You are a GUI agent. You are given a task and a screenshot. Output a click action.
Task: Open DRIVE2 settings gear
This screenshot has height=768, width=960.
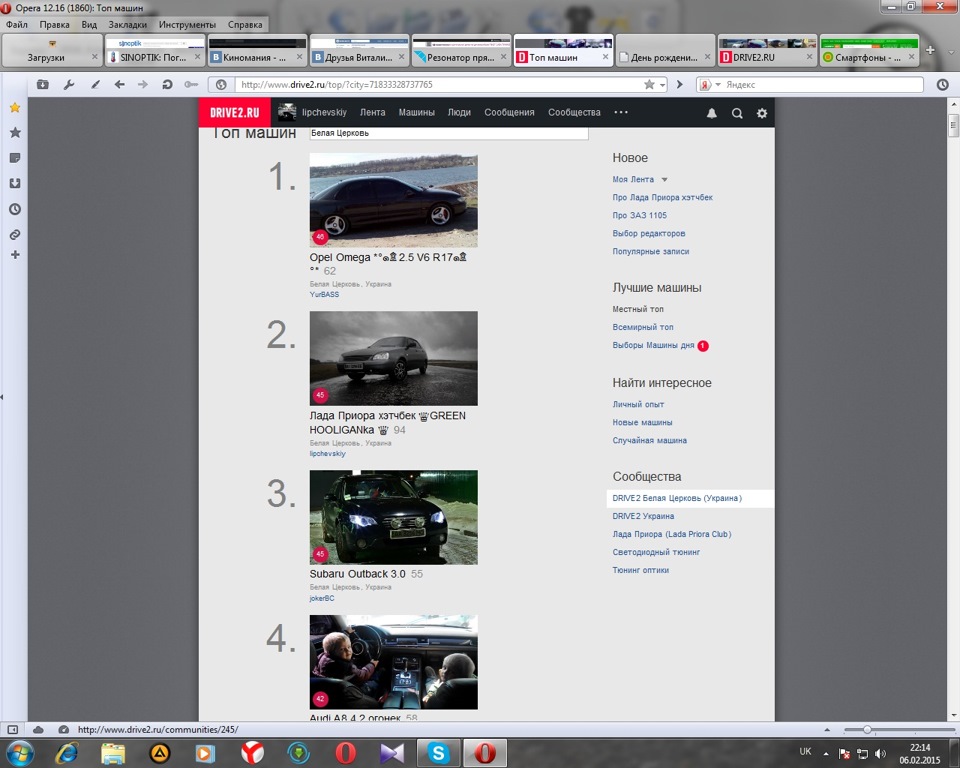pyautogui.click(x=762, y=113)
